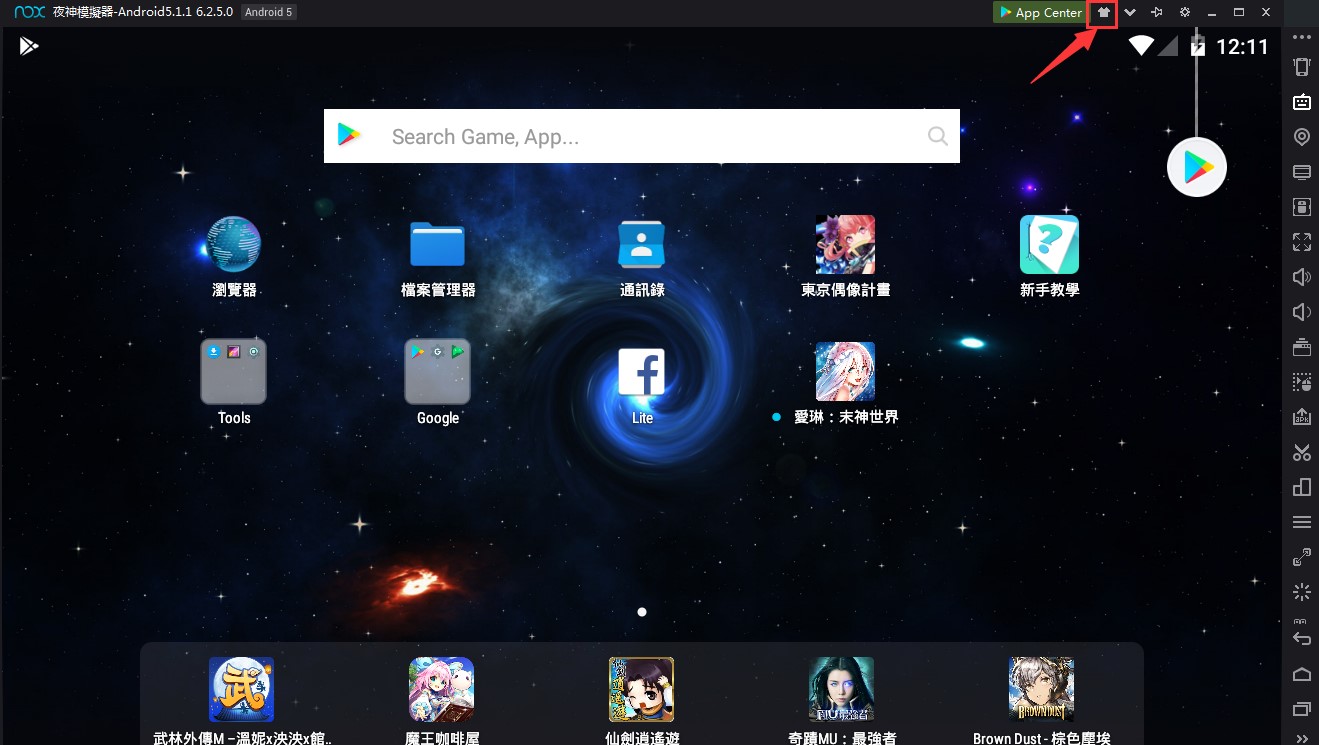Click the Play Store notification icon
This screenshot has width=1319, height=745.
29,45
